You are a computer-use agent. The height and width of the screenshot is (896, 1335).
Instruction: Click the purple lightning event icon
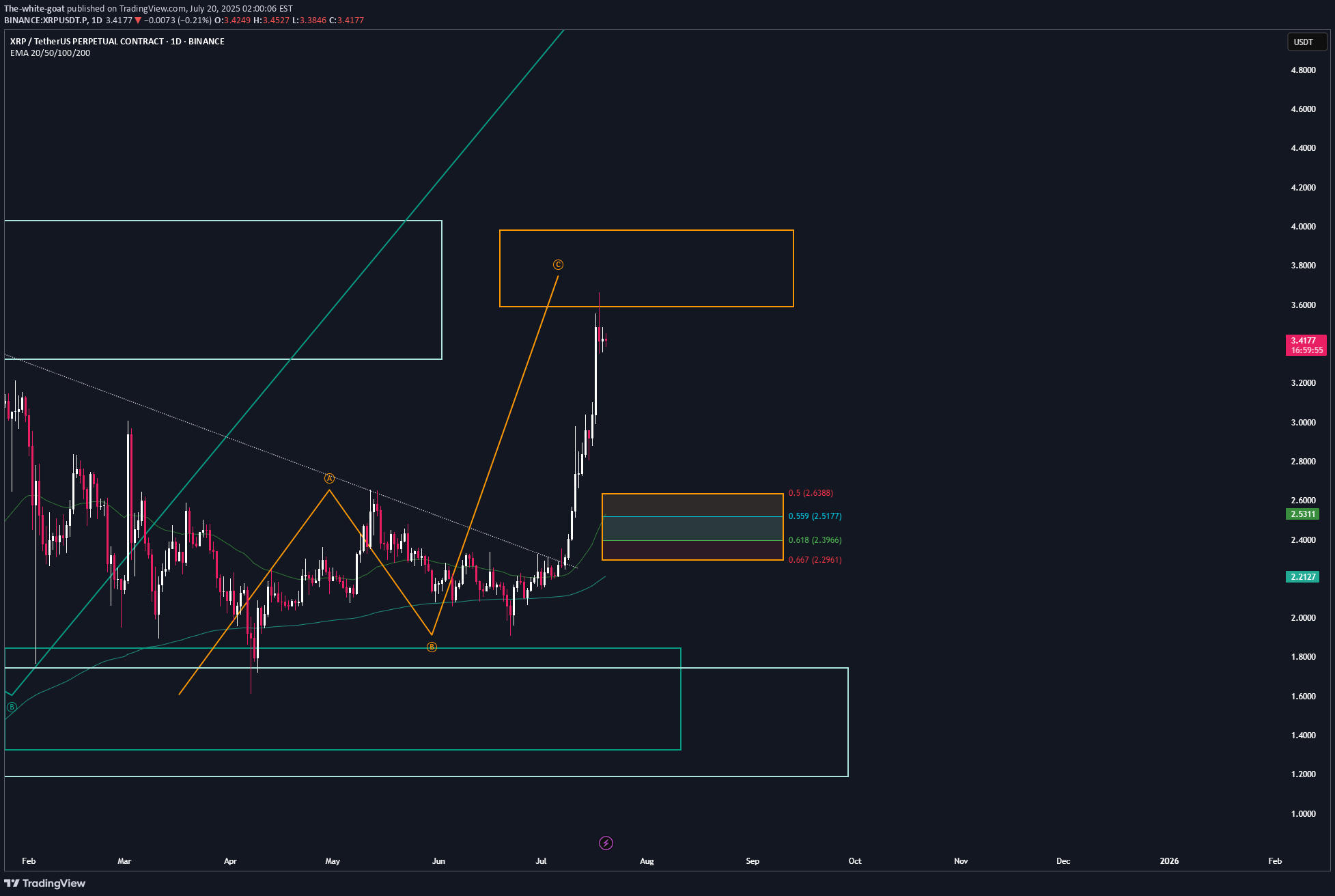click(x=606, y=843)
